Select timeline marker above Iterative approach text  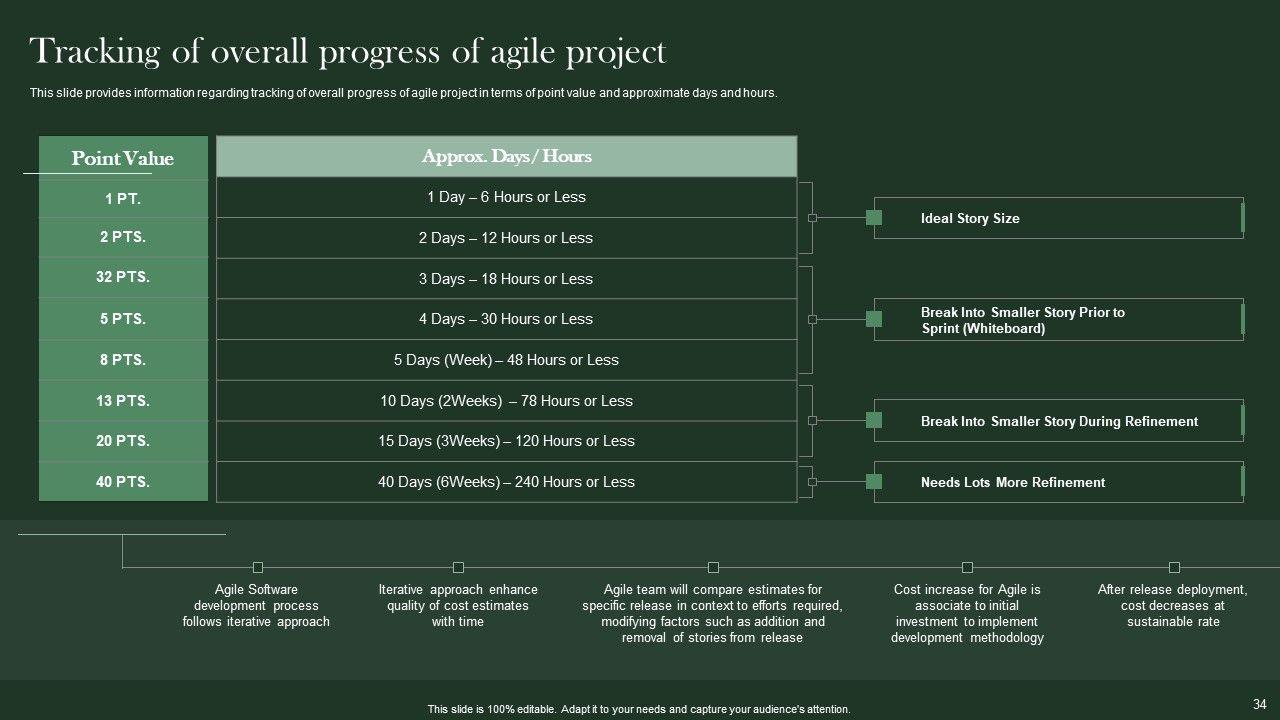tap(458, 567)
